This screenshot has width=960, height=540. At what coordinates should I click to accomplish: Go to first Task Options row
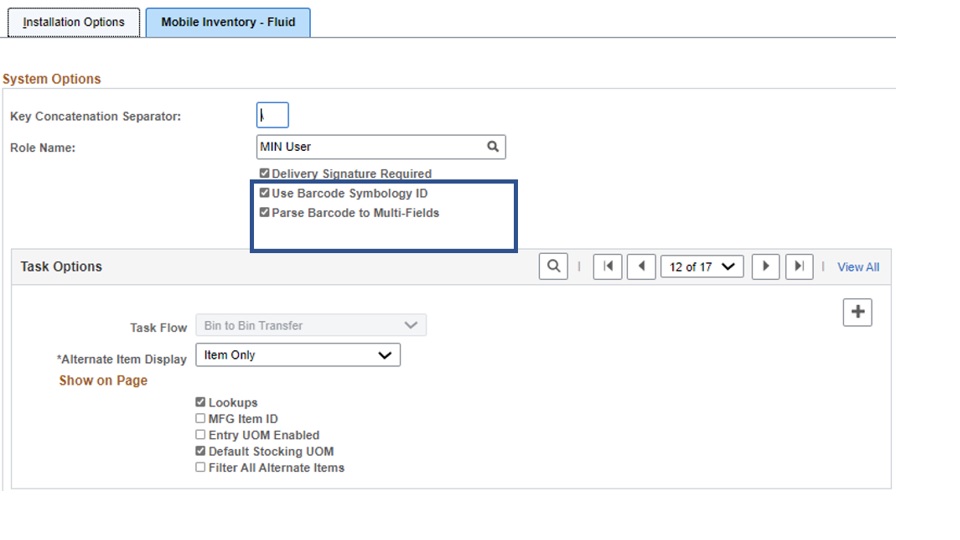(607, 267)
